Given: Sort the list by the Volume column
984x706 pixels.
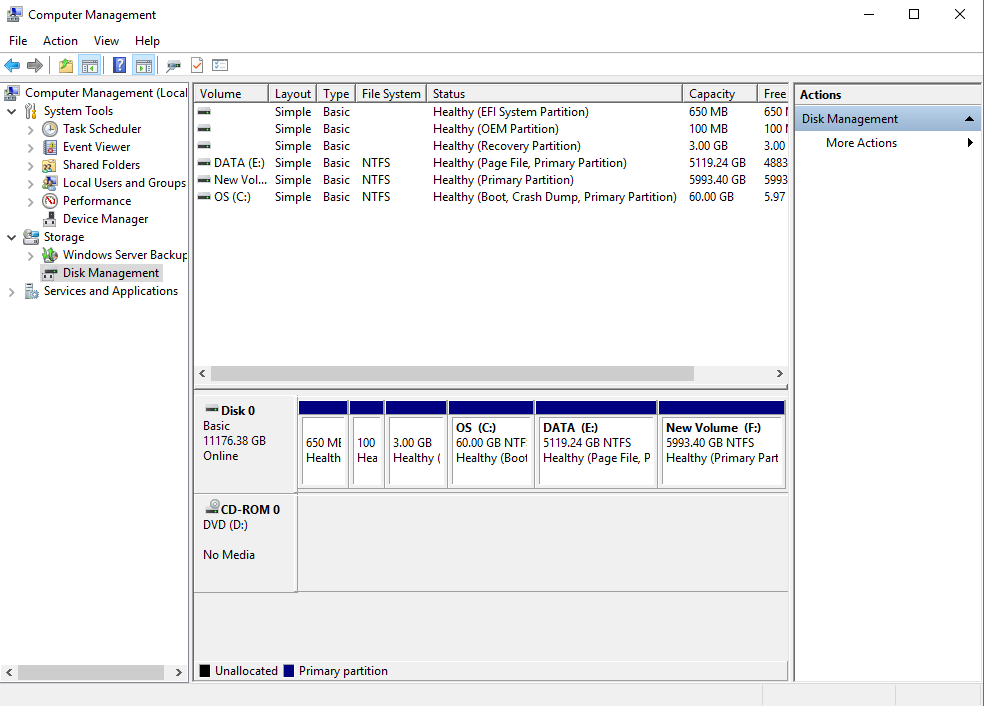Looking at the screenshot, I should (x=231, y=94).
